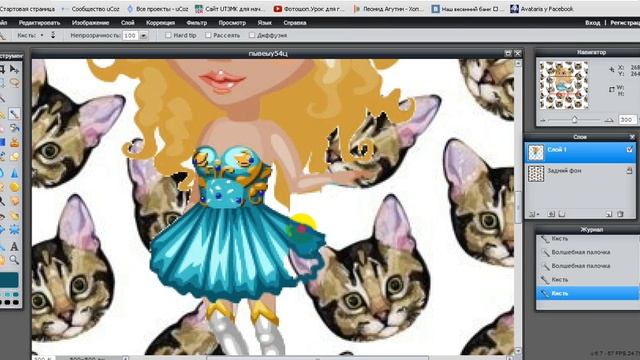The height and width of the screenshot is (360, 640).
Task: Open the Просмотр menu
Action: 232,23
